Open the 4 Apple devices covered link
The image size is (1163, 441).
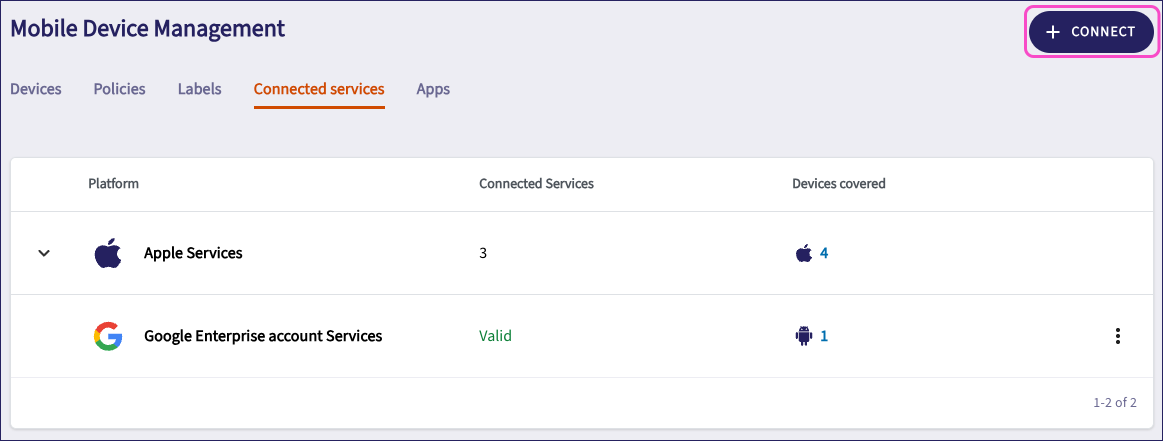click(824, 254)
